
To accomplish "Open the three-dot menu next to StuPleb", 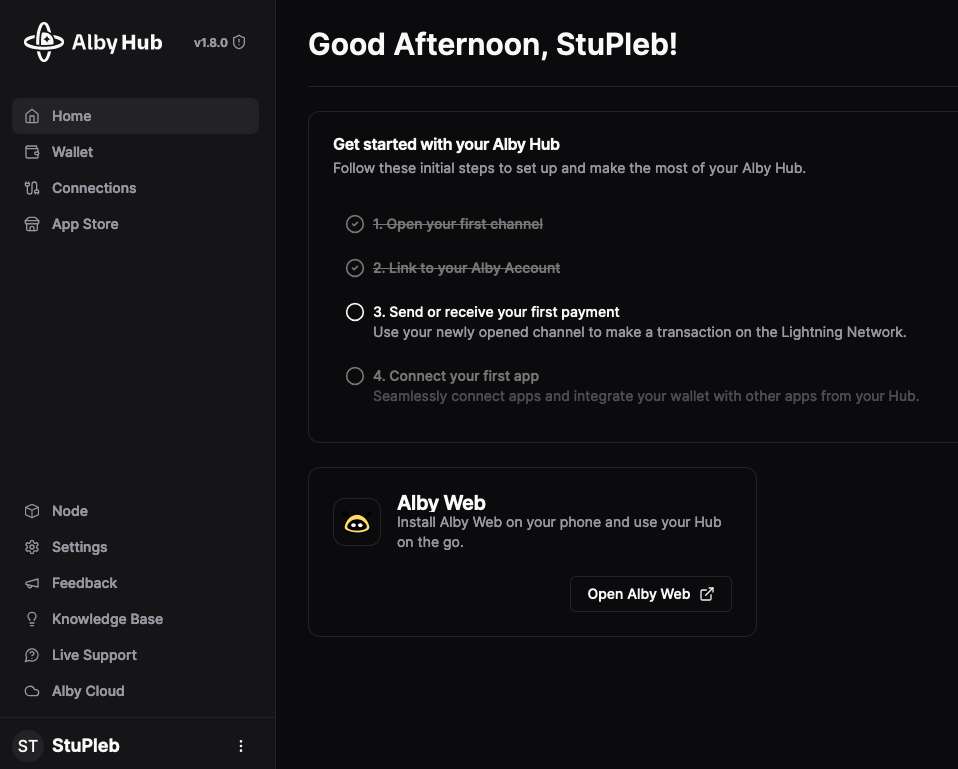I will click(x=240, y=746).
